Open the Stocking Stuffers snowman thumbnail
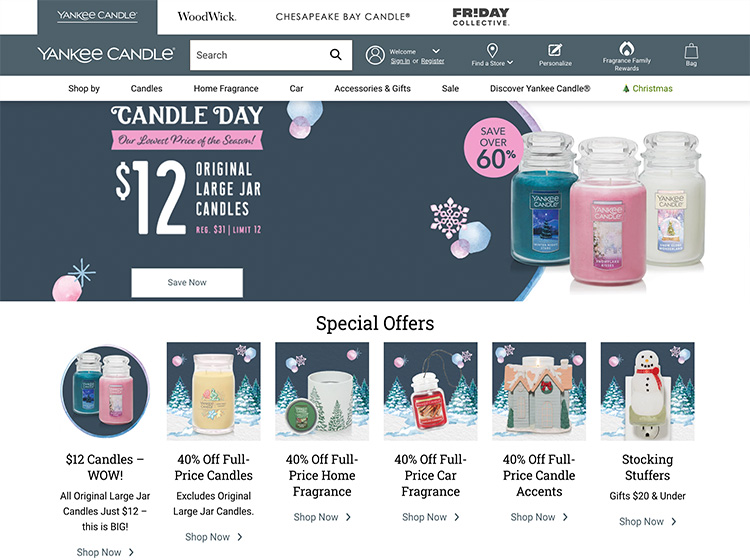750x560 pixels. pos(647,391)
